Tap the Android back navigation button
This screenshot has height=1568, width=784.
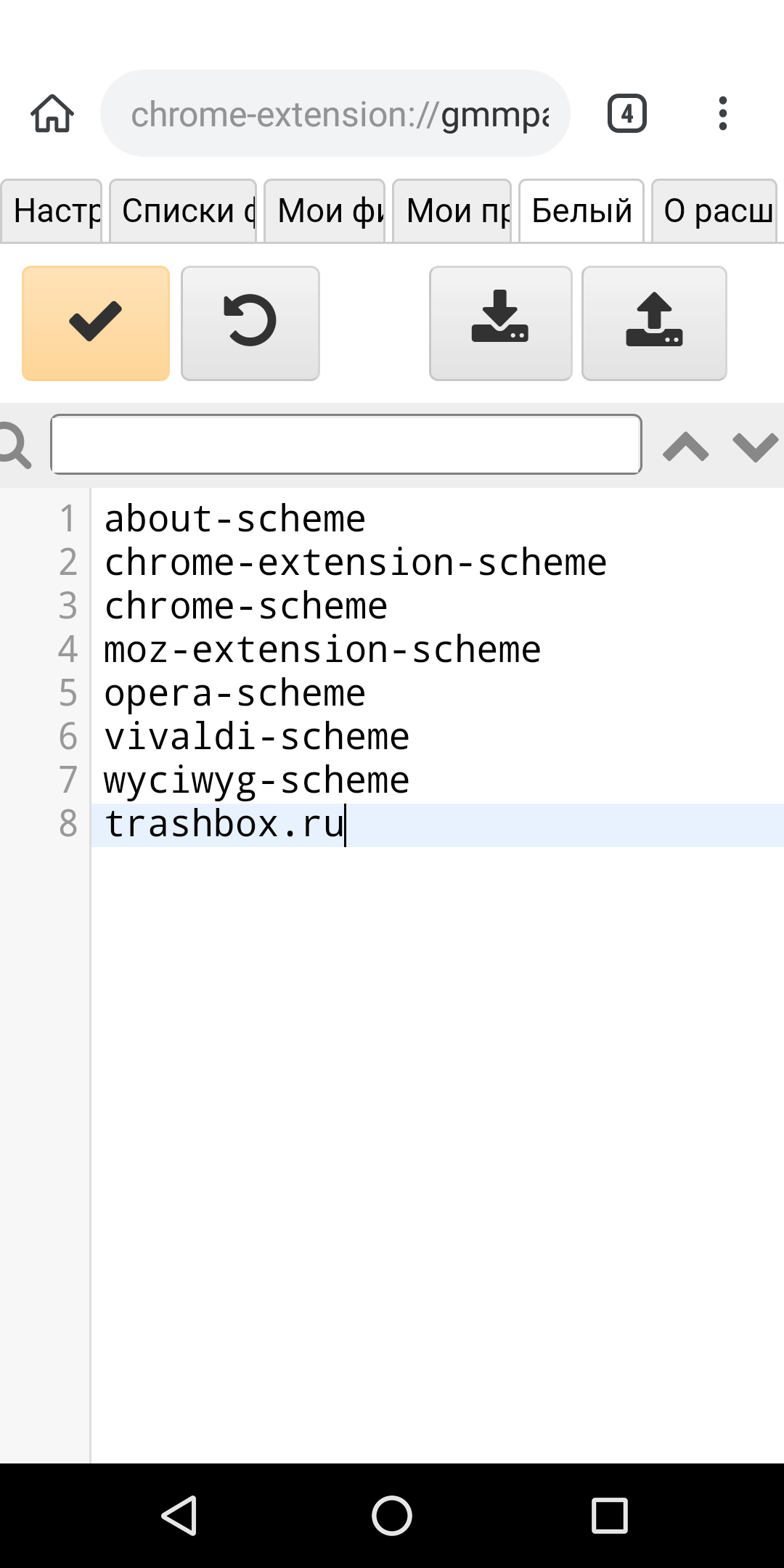(x=179, y=1516)
